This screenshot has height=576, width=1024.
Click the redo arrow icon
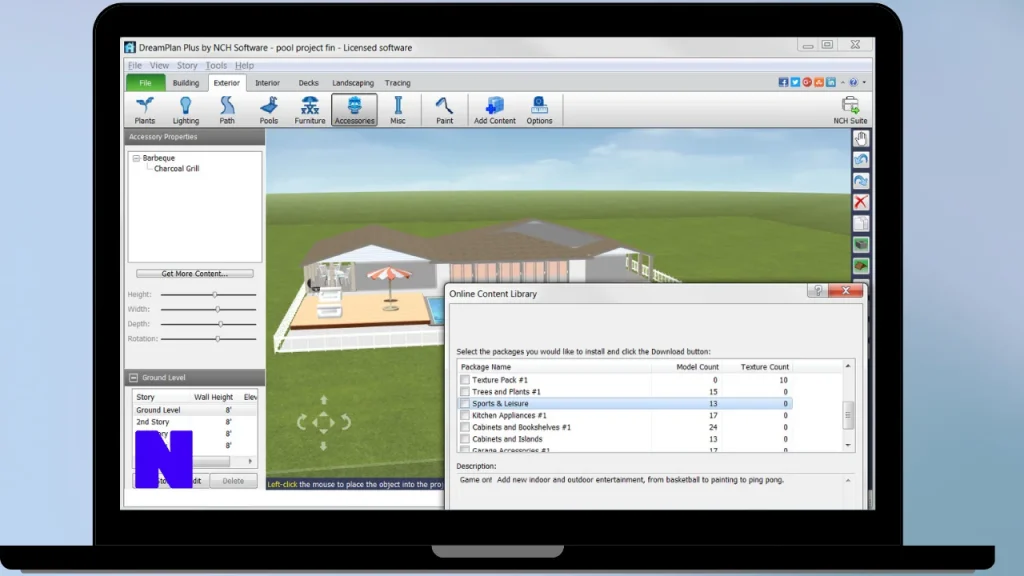click(861, 181)
